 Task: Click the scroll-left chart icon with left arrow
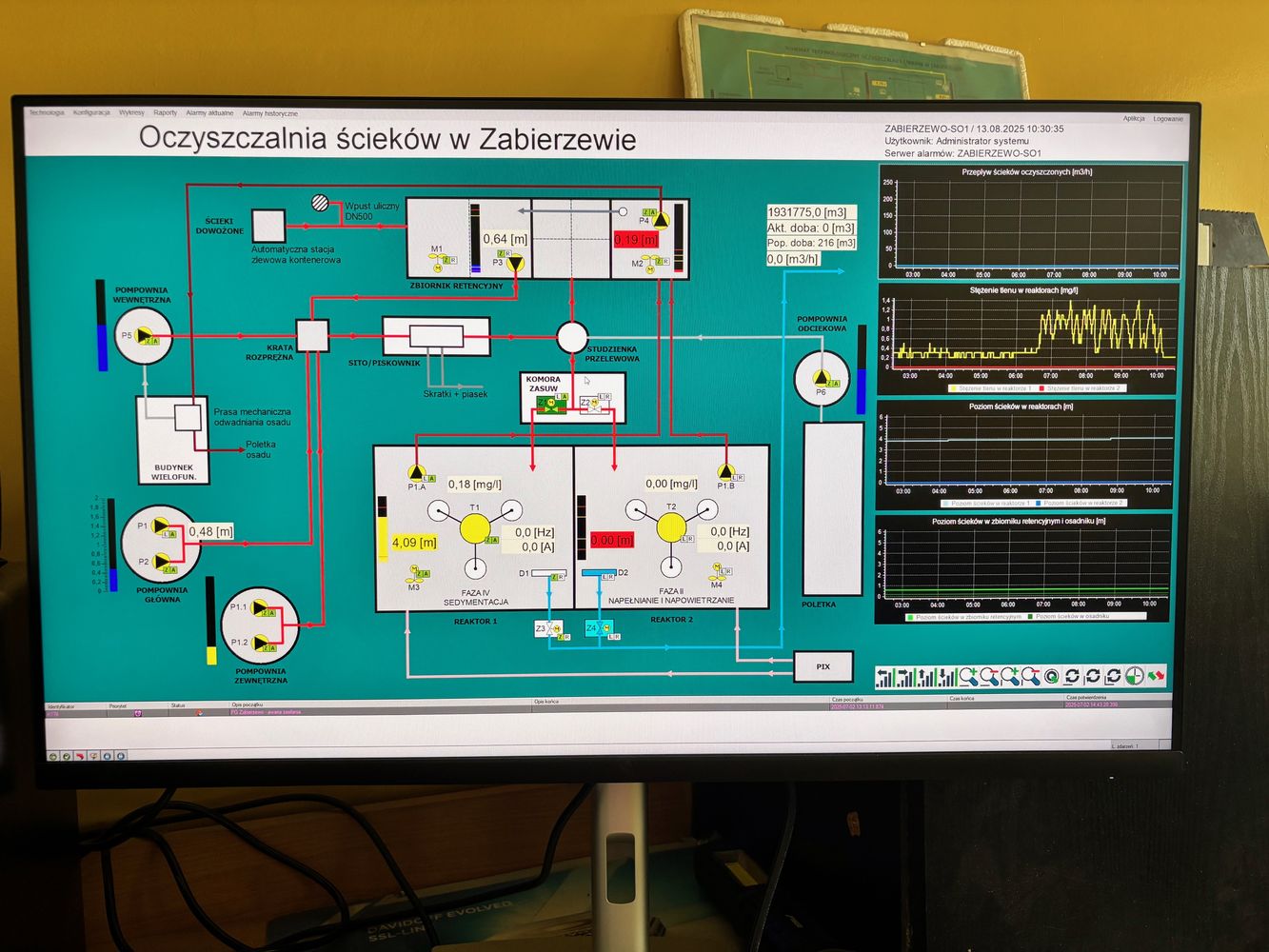886,677
